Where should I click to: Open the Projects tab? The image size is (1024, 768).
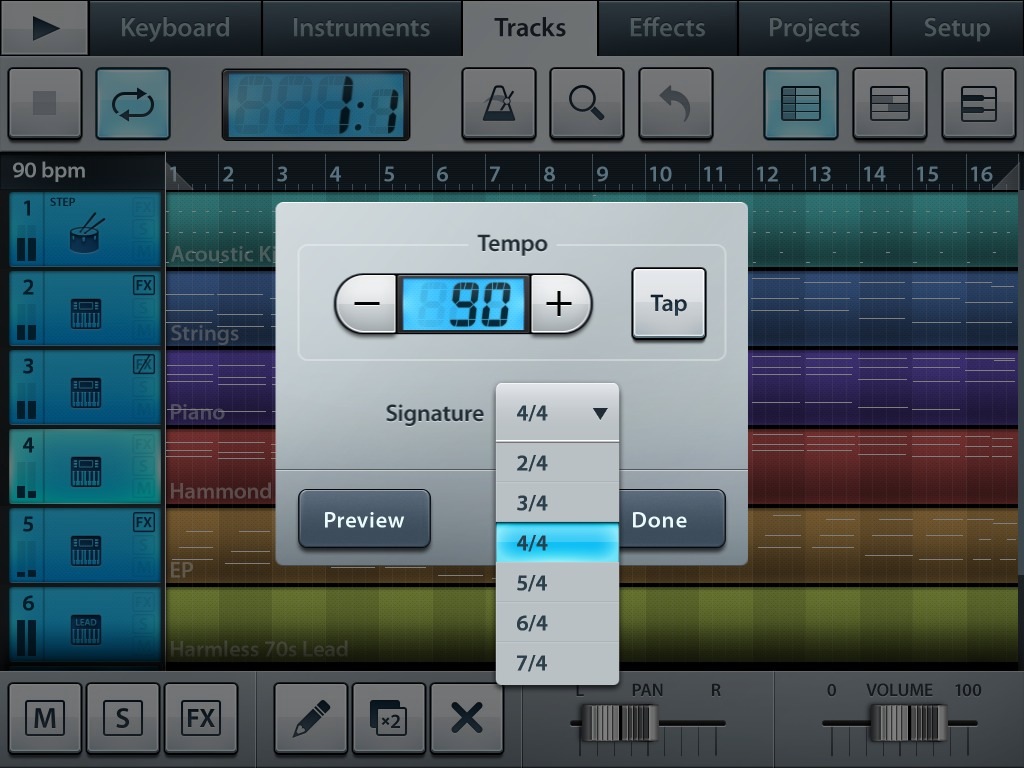(814, 27)
